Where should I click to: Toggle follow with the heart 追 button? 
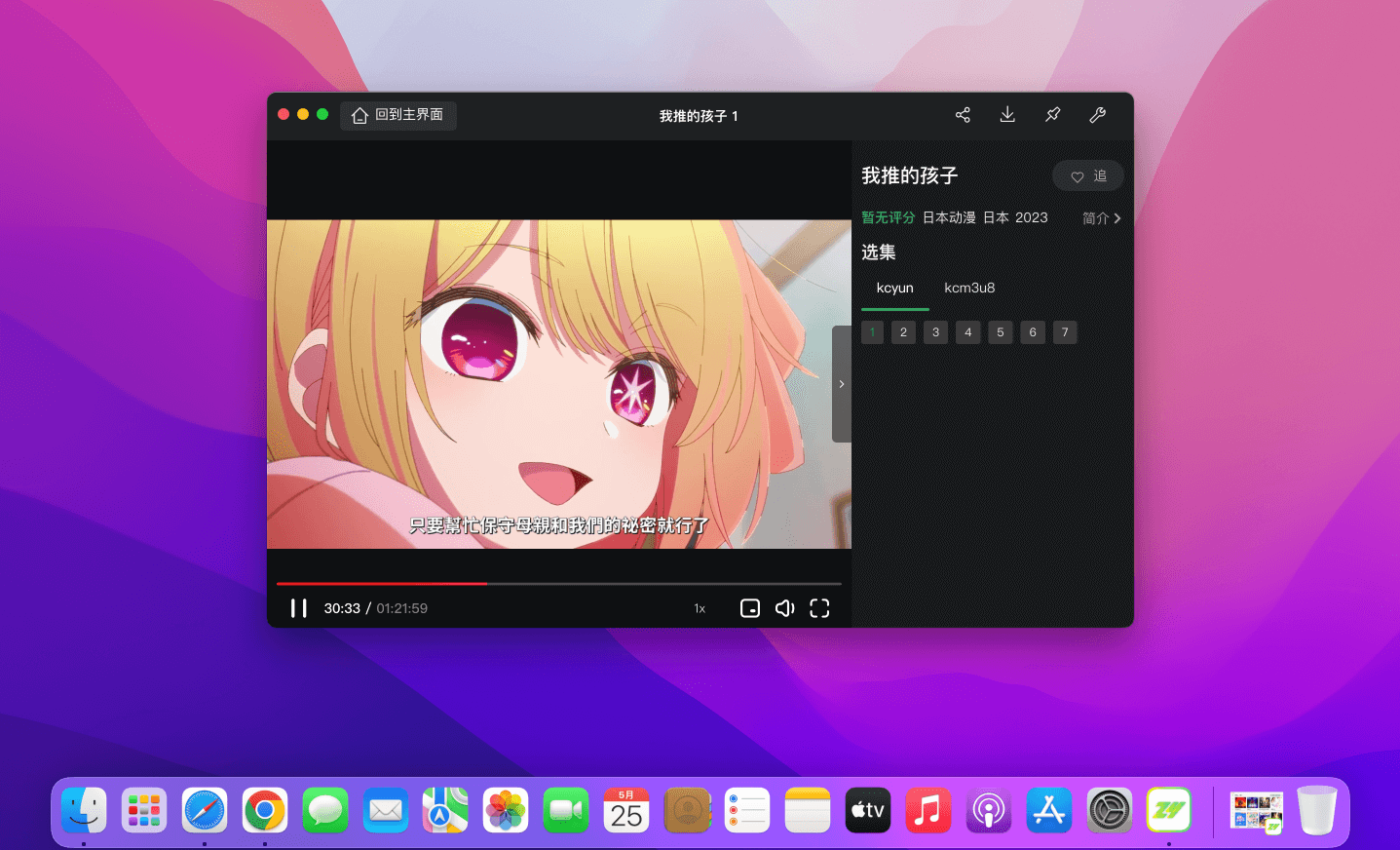[x=1087, y=176]
